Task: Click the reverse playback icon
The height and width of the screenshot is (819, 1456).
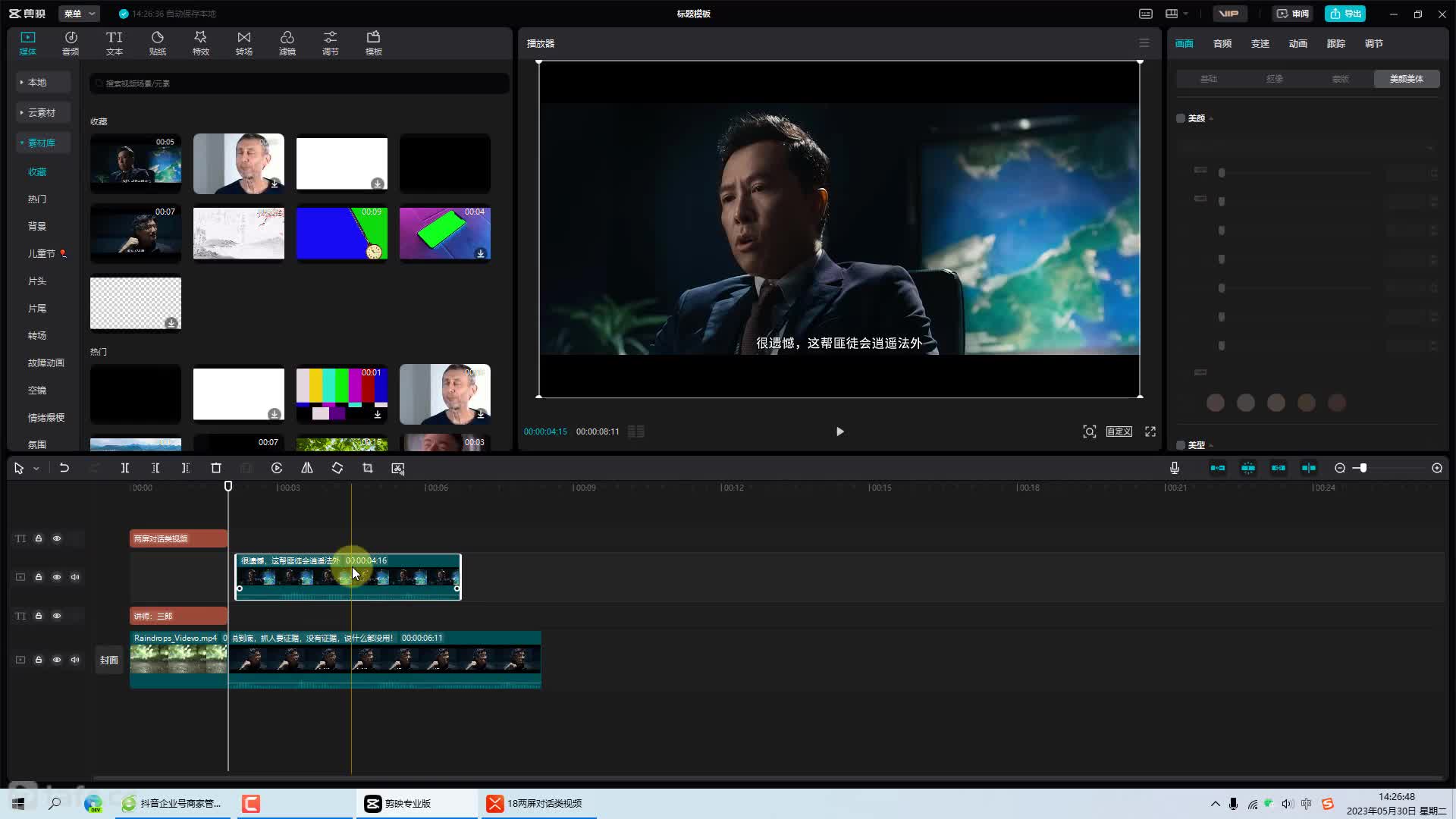Action: 277,469
